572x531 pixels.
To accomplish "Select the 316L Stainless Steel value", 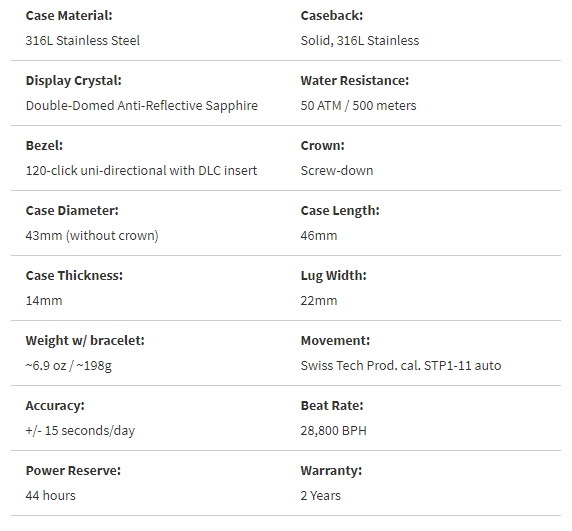I will [82, 40].
